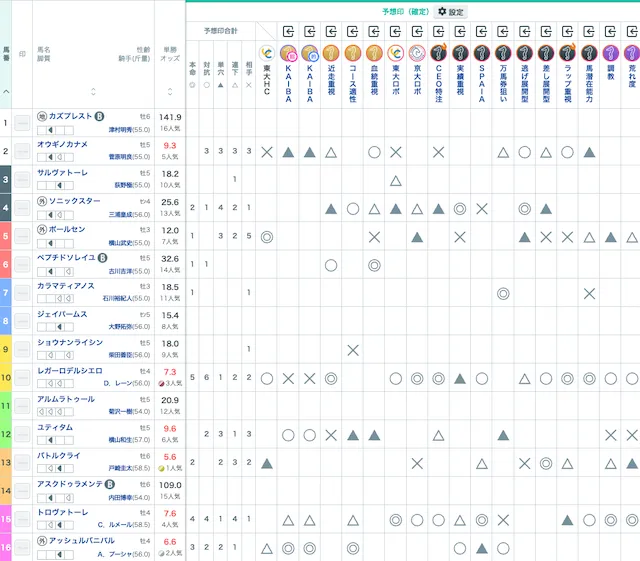Open horse page for ペプチドソレイユ

coord(67,258)
